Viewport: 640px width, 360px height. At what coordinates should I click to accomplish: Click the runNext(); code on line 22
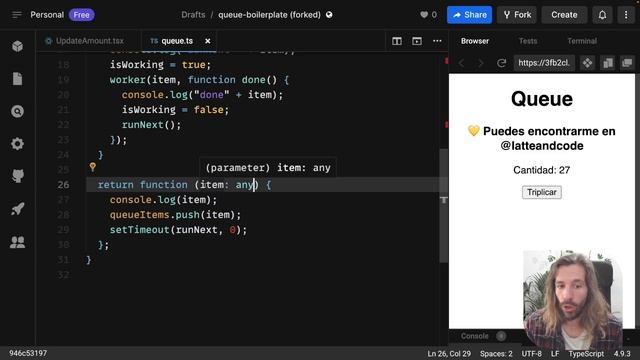point(151,125)
